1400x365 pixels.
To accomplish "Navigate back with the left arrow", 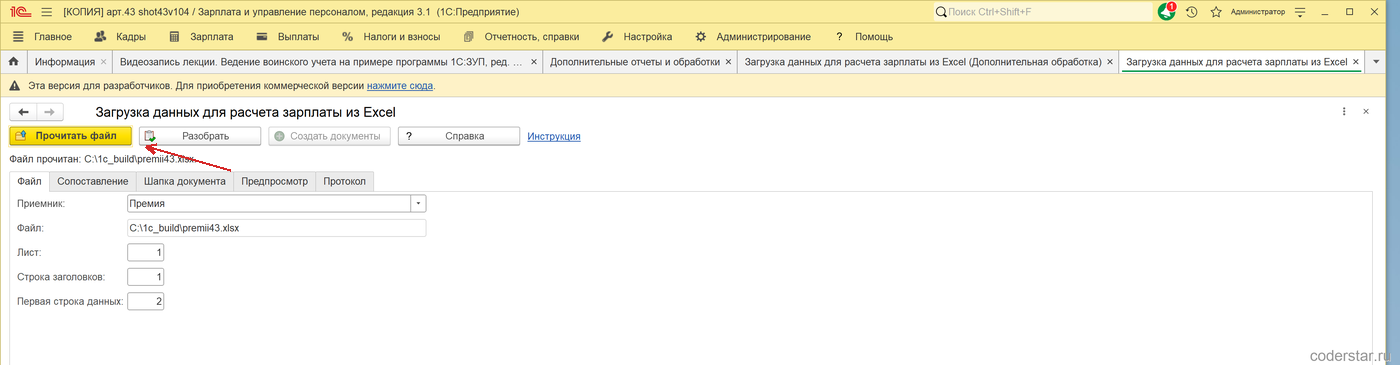I will [24, 112].
